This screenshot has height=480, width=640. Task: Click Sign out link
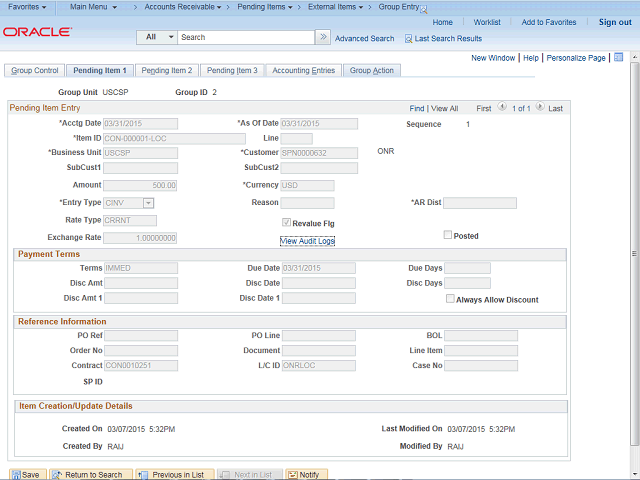coord(615,22)
